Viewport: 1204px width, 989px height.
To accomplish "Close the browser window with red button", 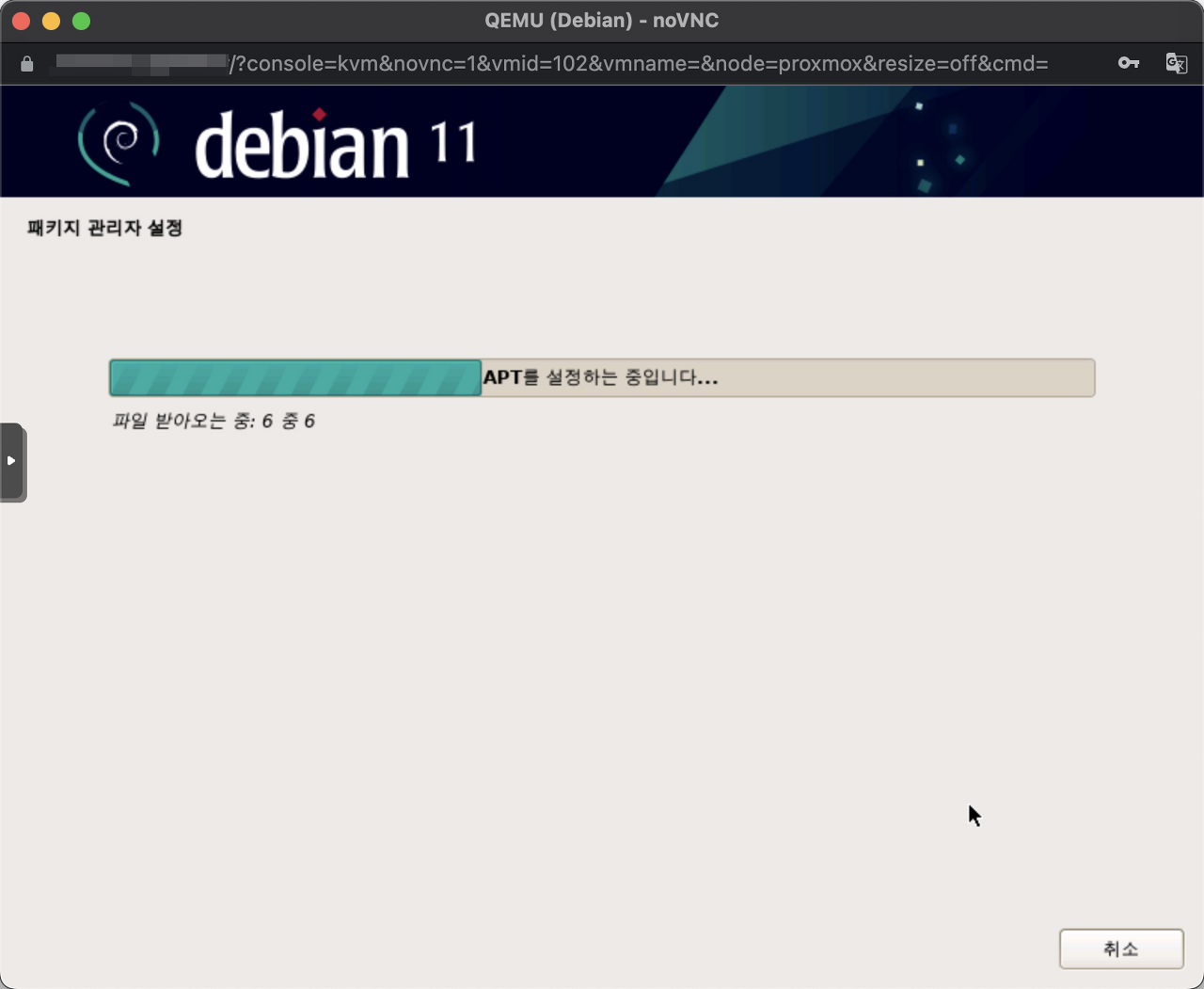I will pos(21,21).
